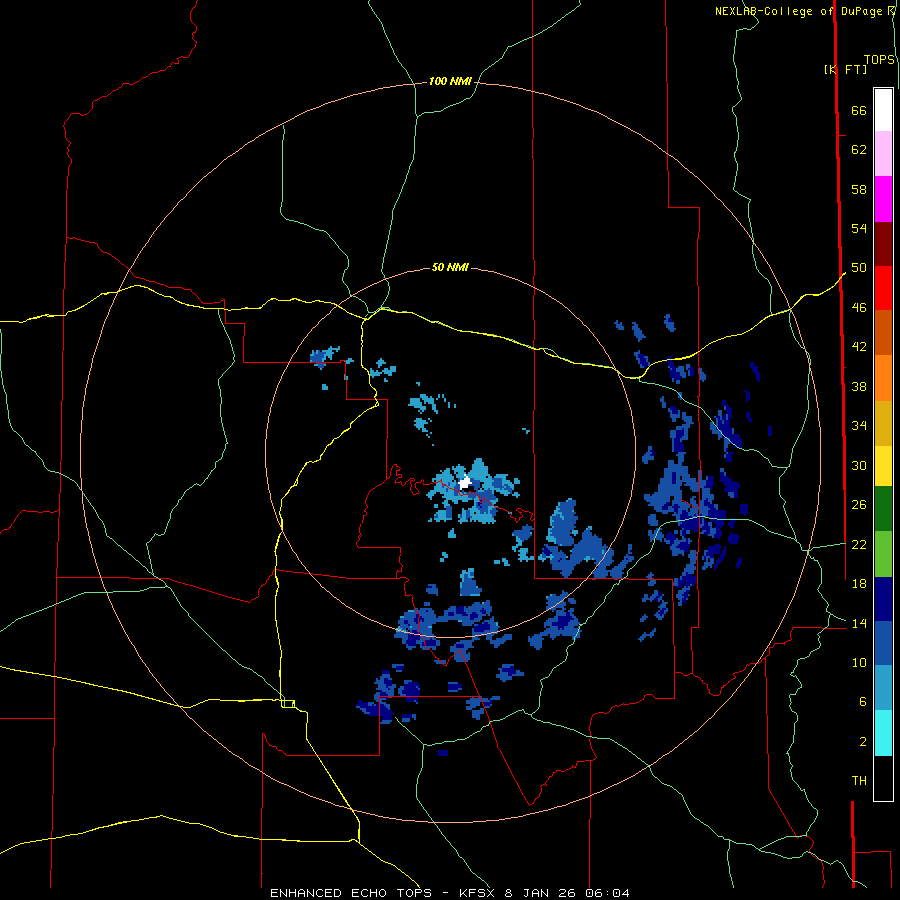Click the "ENHANCED ECHO TOPS" caption text

[x=351, y=893]
